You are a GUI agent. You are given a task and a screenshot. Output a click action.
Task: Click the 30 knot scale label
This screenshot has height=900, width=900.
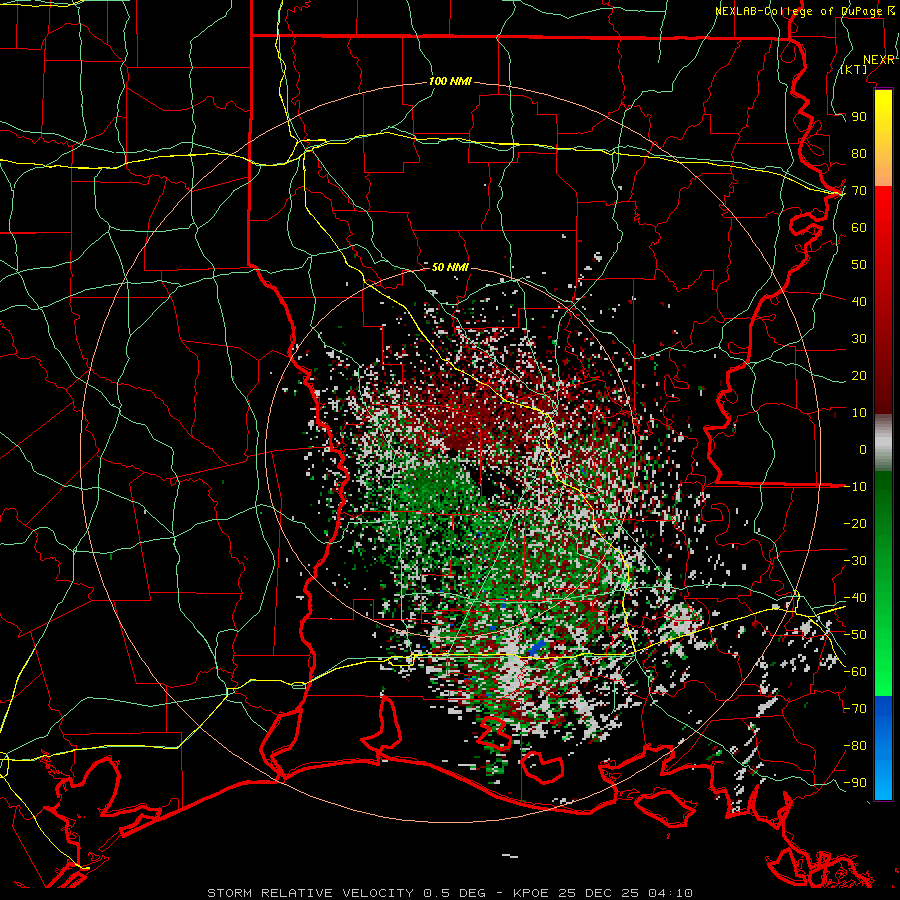pyautogui.click(x=859, y=339)
